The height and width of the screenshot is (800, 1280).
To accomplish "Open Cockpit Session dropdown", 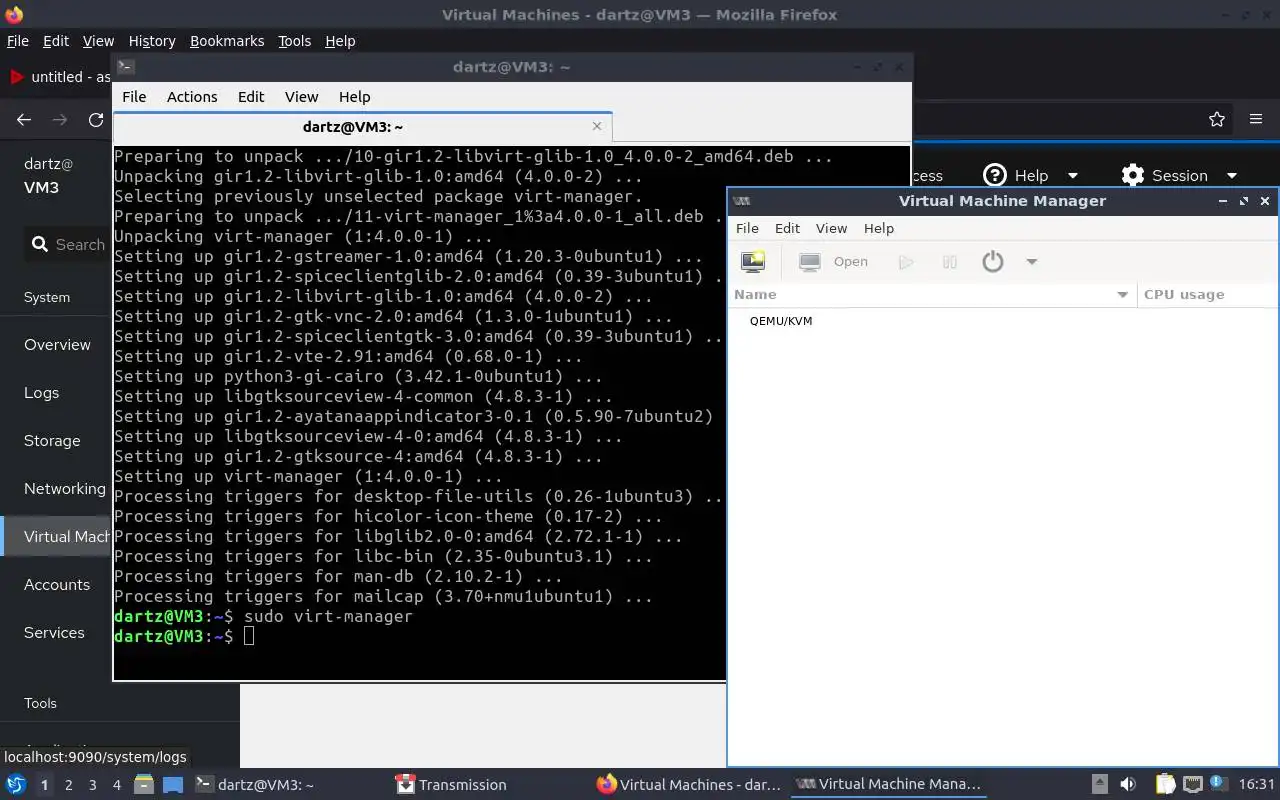I will point(1179,175).
